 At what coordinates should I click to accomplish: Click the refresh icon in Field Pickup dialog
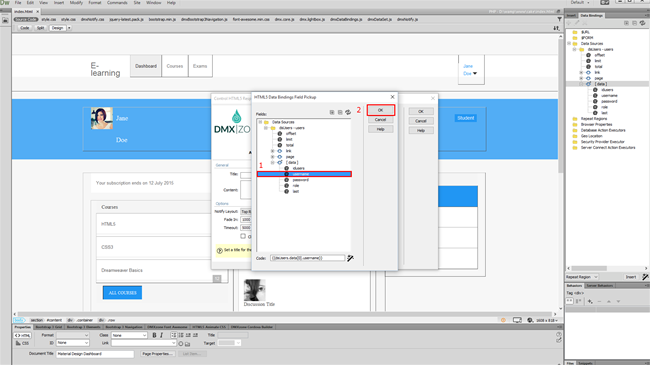coord(348,112)
